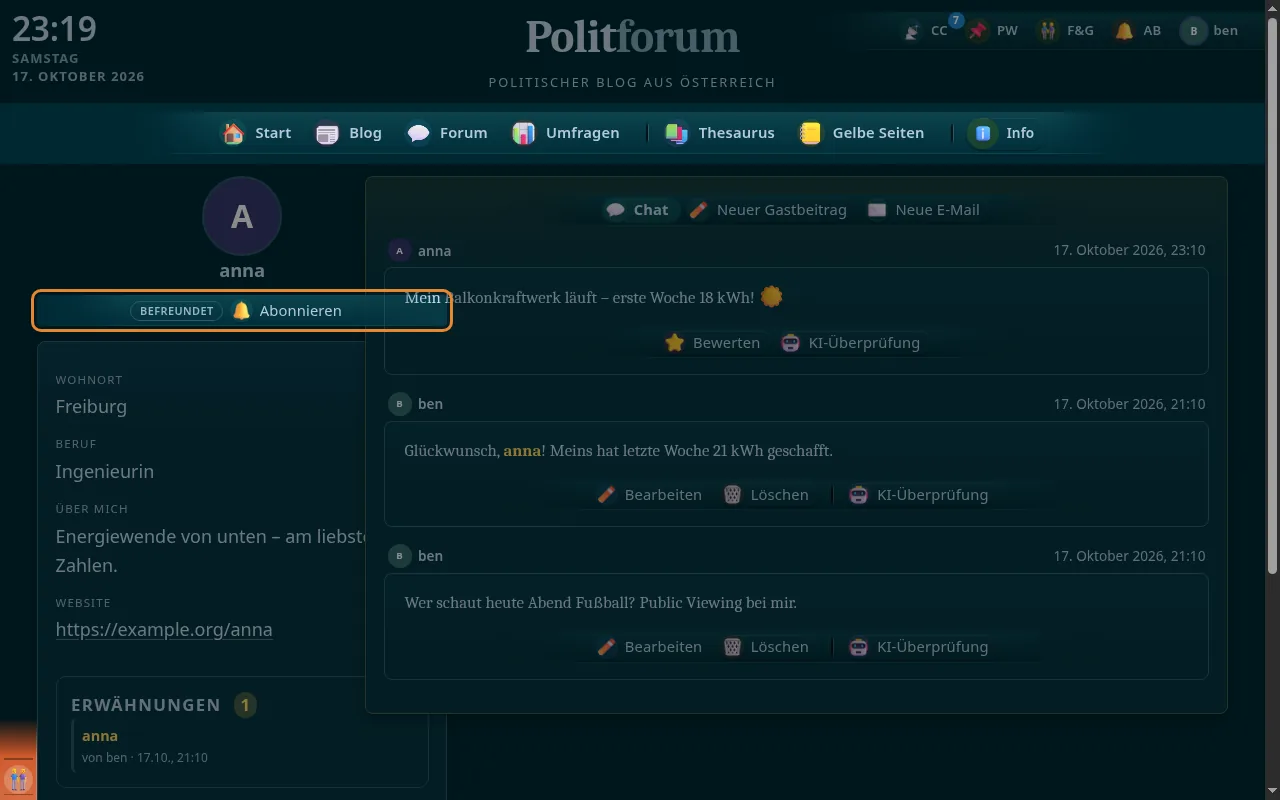Click the Erwähnungen count badge
Screen dimensions: 1280x800
pos(244,706)
